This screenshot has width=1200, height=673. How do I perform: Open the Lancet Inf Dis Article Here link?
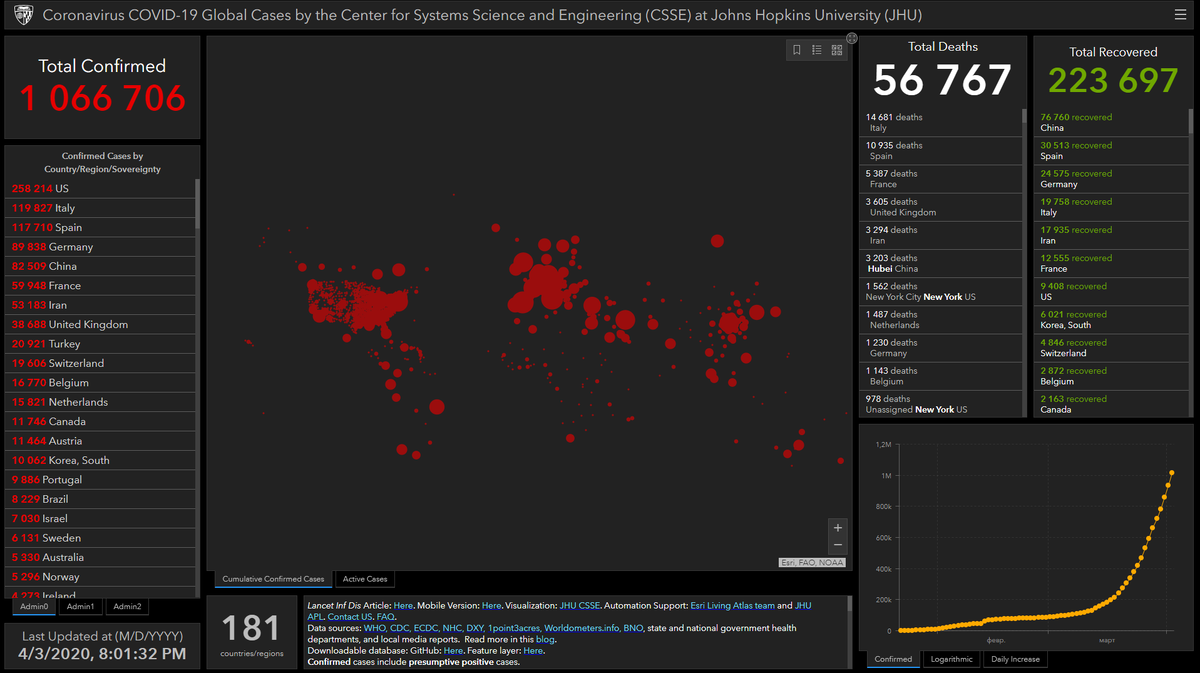coord(403,605)
